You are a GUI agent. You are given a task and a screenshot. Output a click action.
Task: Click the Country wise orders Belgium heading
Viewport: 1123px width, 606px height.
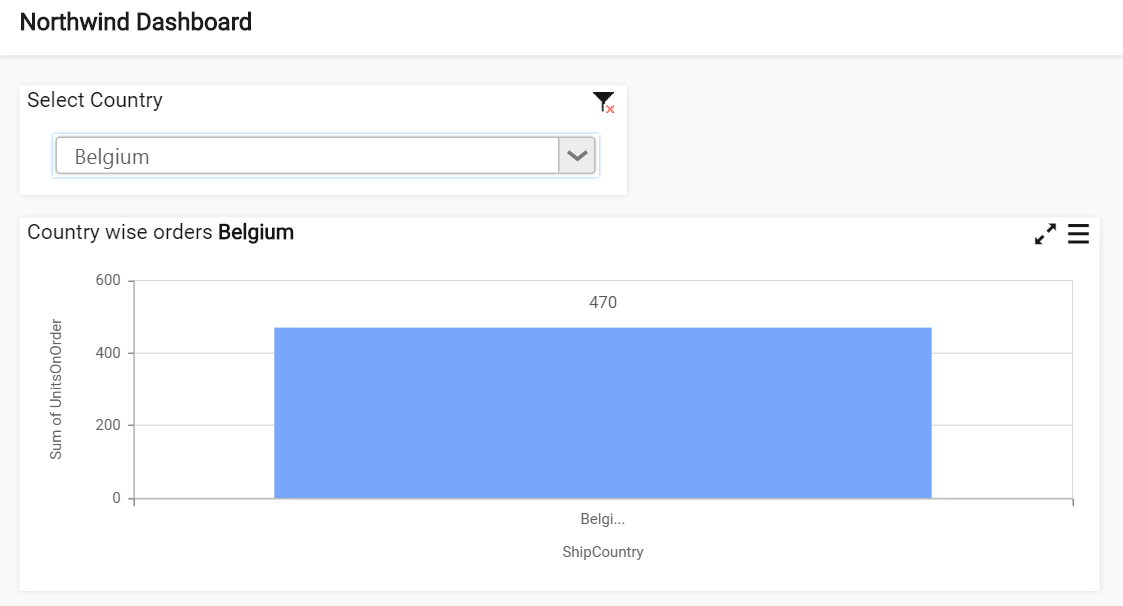pyautogui.click(x=160, y=232)
